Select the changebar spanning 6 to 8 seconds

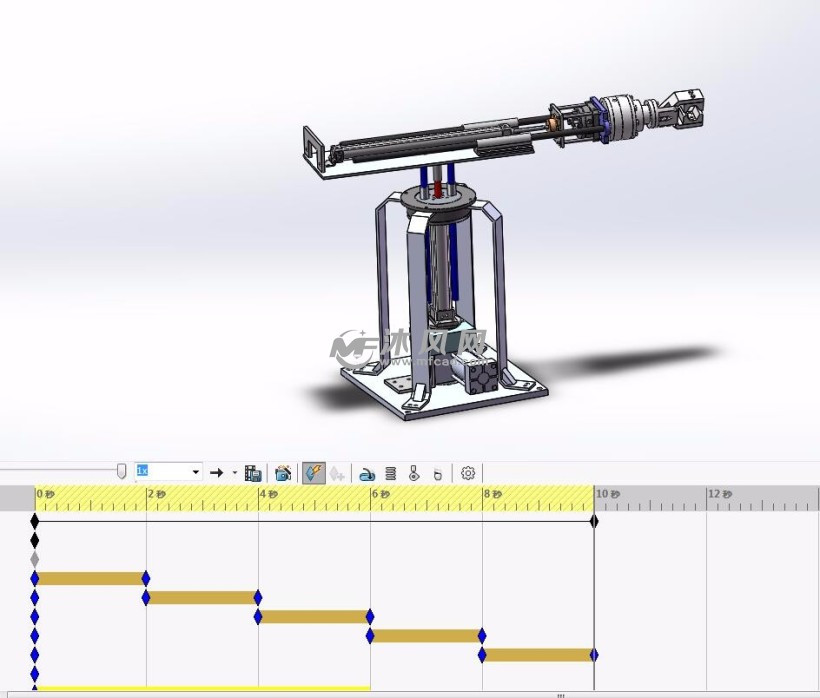426,636
